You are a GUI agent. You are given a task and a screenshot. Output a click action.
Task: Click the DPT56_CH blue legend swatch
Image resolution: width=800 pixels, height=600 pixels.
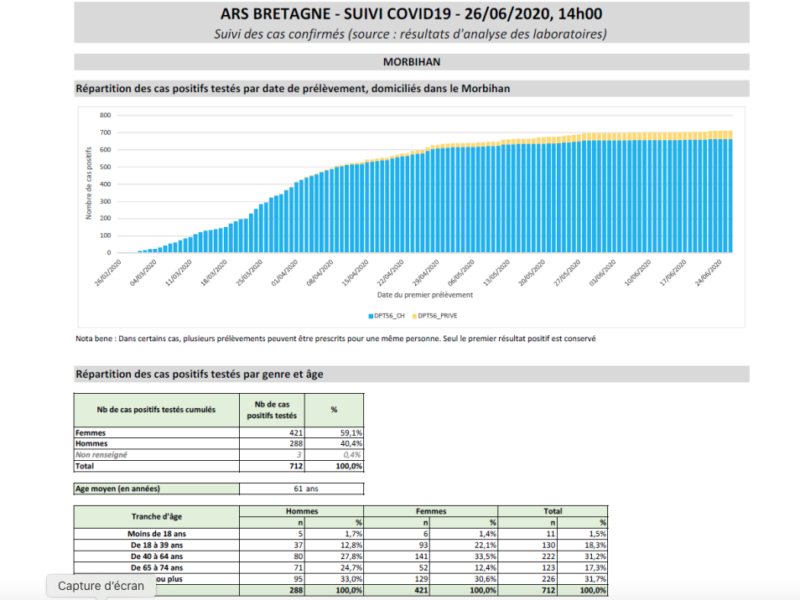pos(368,316)
